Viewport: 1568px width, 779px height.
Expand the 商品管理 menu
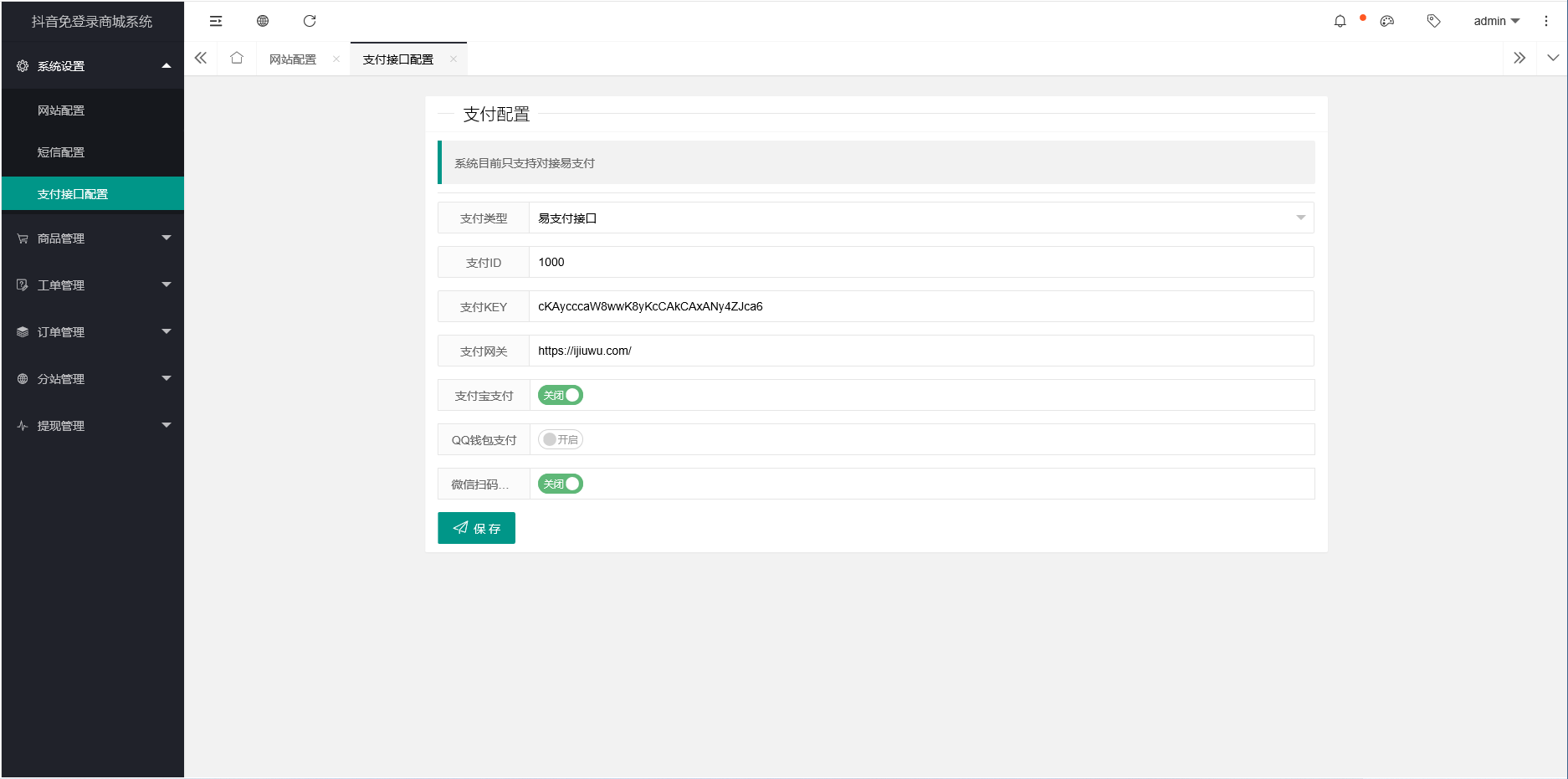click(x=167, y=238)
